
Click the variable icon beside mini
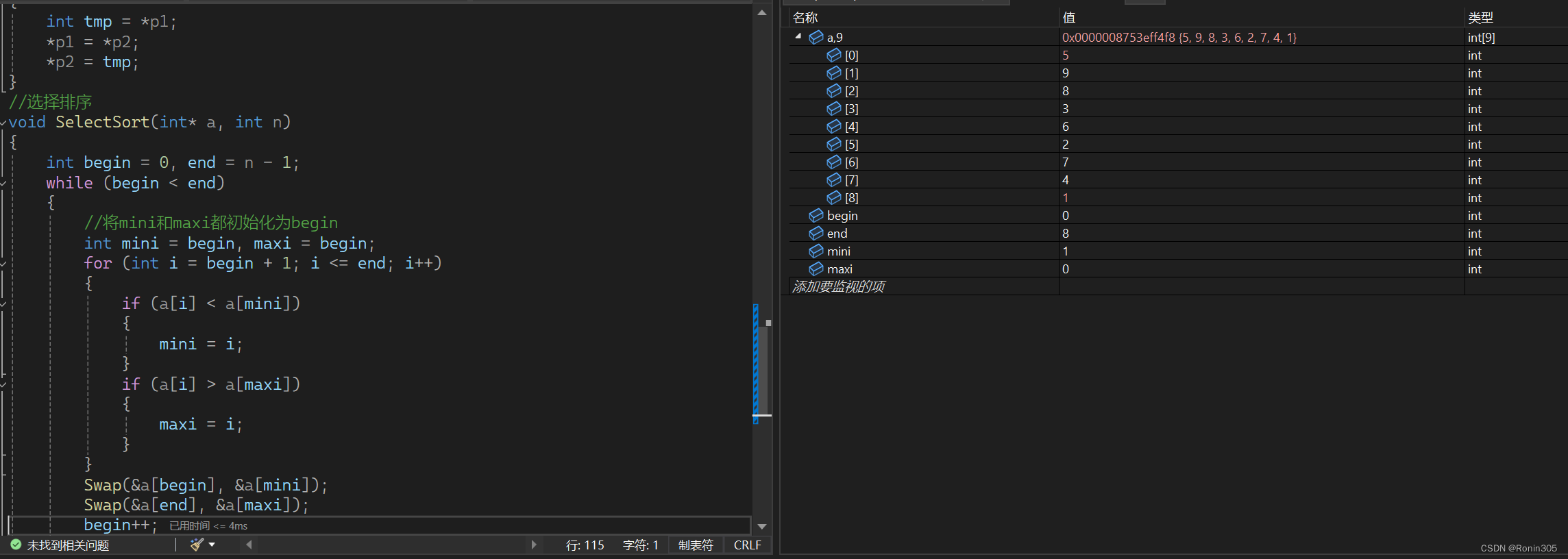pos(816,251)
